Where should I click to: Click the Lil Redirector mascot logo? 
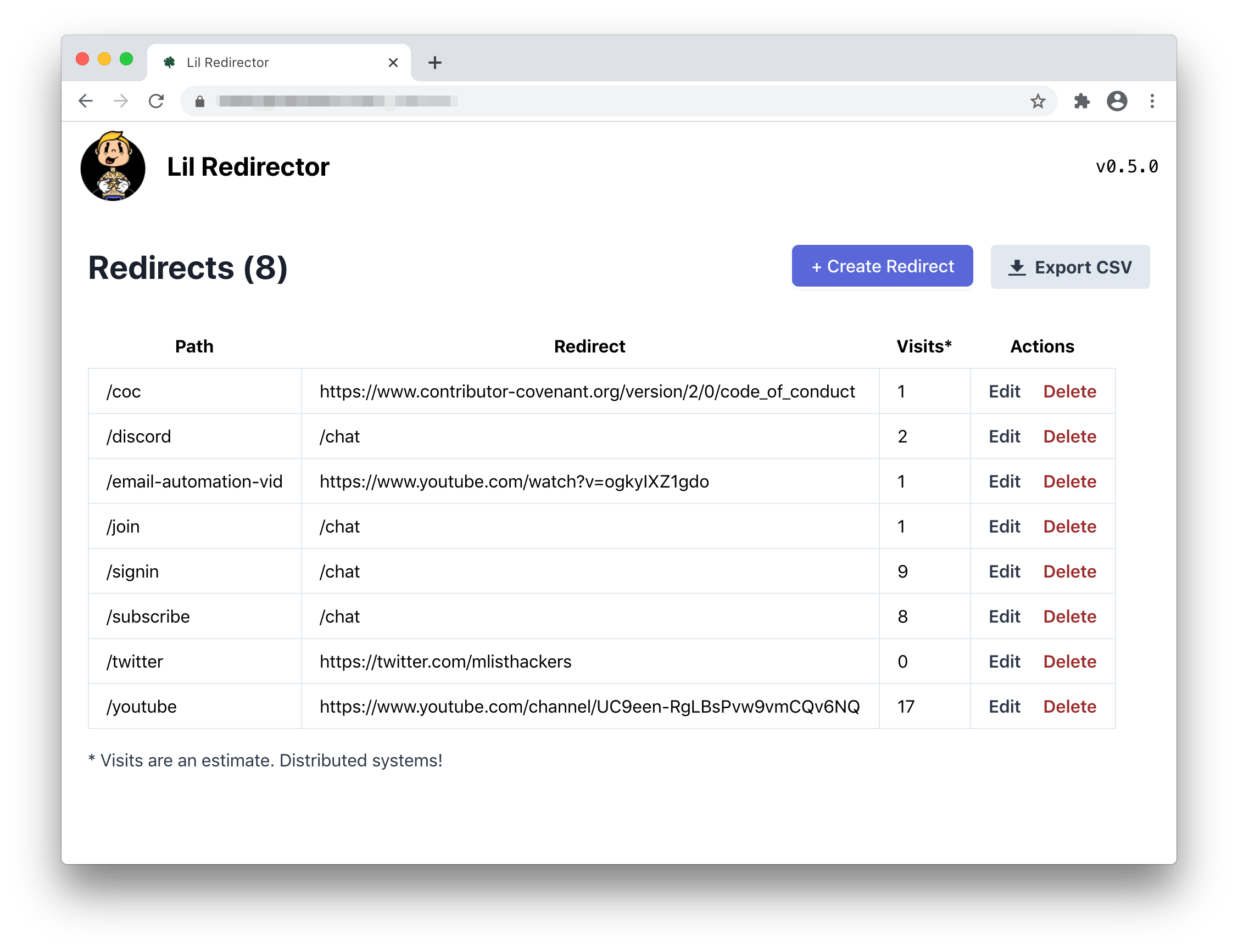[x=113, y=166]
